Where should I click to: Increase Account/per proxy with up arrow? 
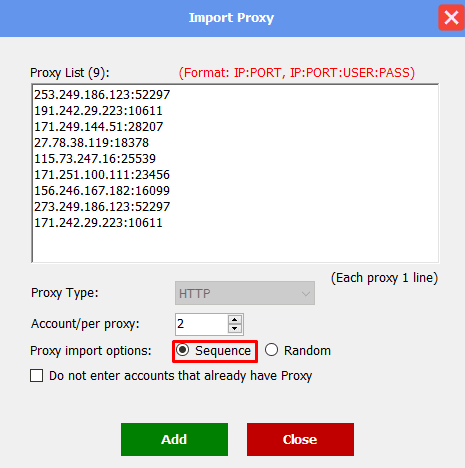(235, 320)
